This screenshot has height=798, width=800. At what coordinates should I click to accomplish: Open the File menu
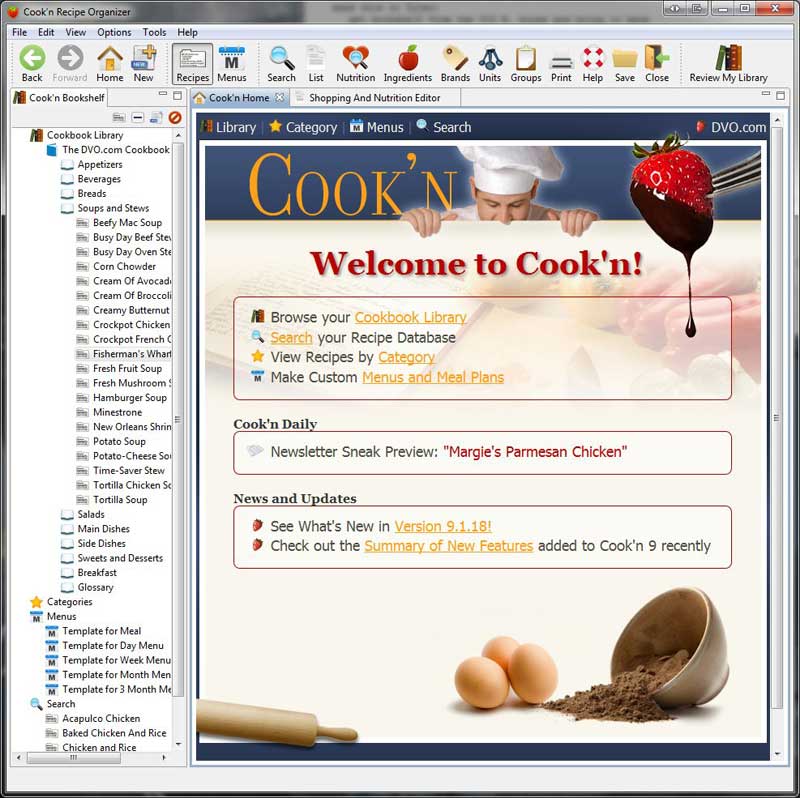coord(19,32)
